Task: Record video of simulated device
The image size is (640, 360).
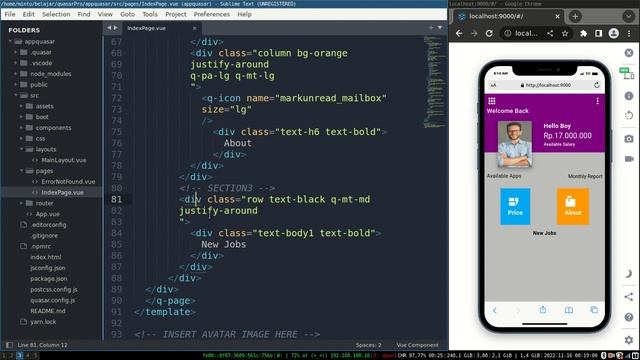Action: [x=629, y=159]
